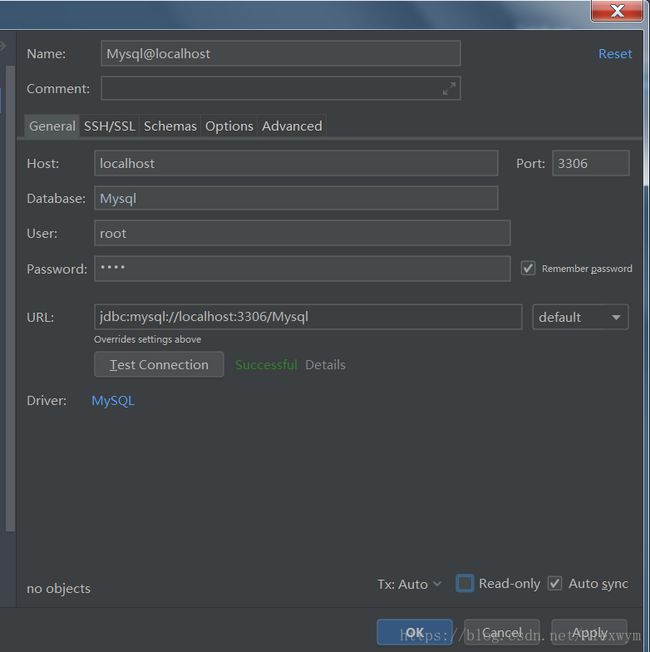
Task: Click the Database field containing Mysql
Action: [x=296, y=198]
